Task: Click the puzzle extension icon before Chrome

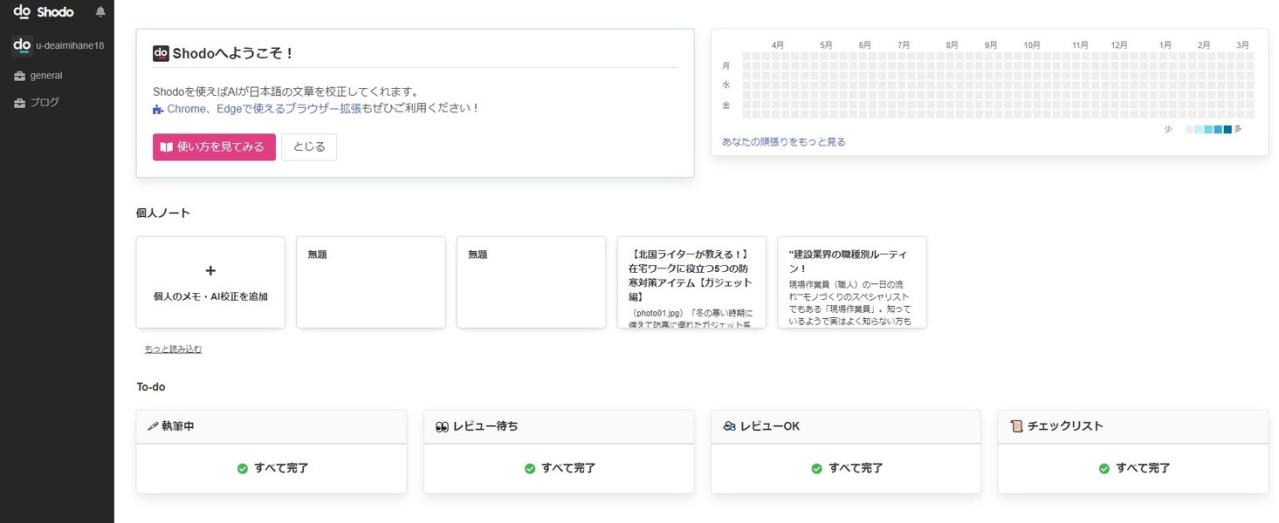Action: coord(158,108)
